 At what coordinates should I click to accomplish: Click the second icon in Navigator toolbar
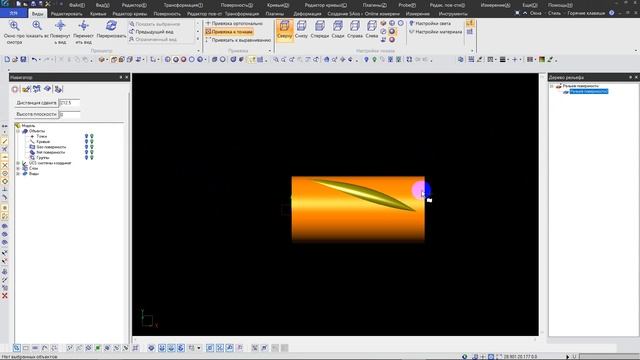click(26, 89)
